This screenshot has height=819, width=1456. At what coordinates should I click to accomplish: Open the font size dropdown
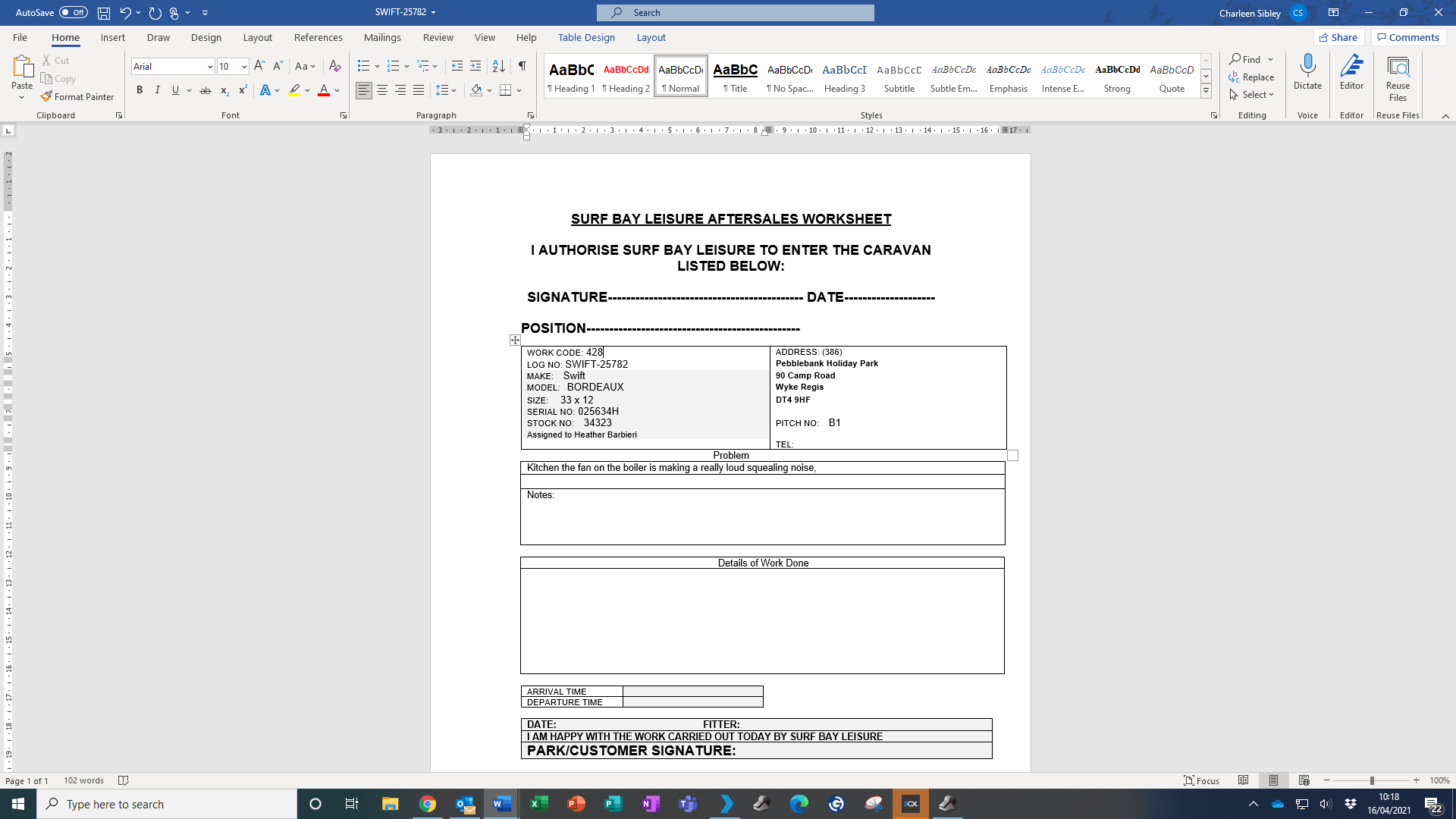coord(244,67)
